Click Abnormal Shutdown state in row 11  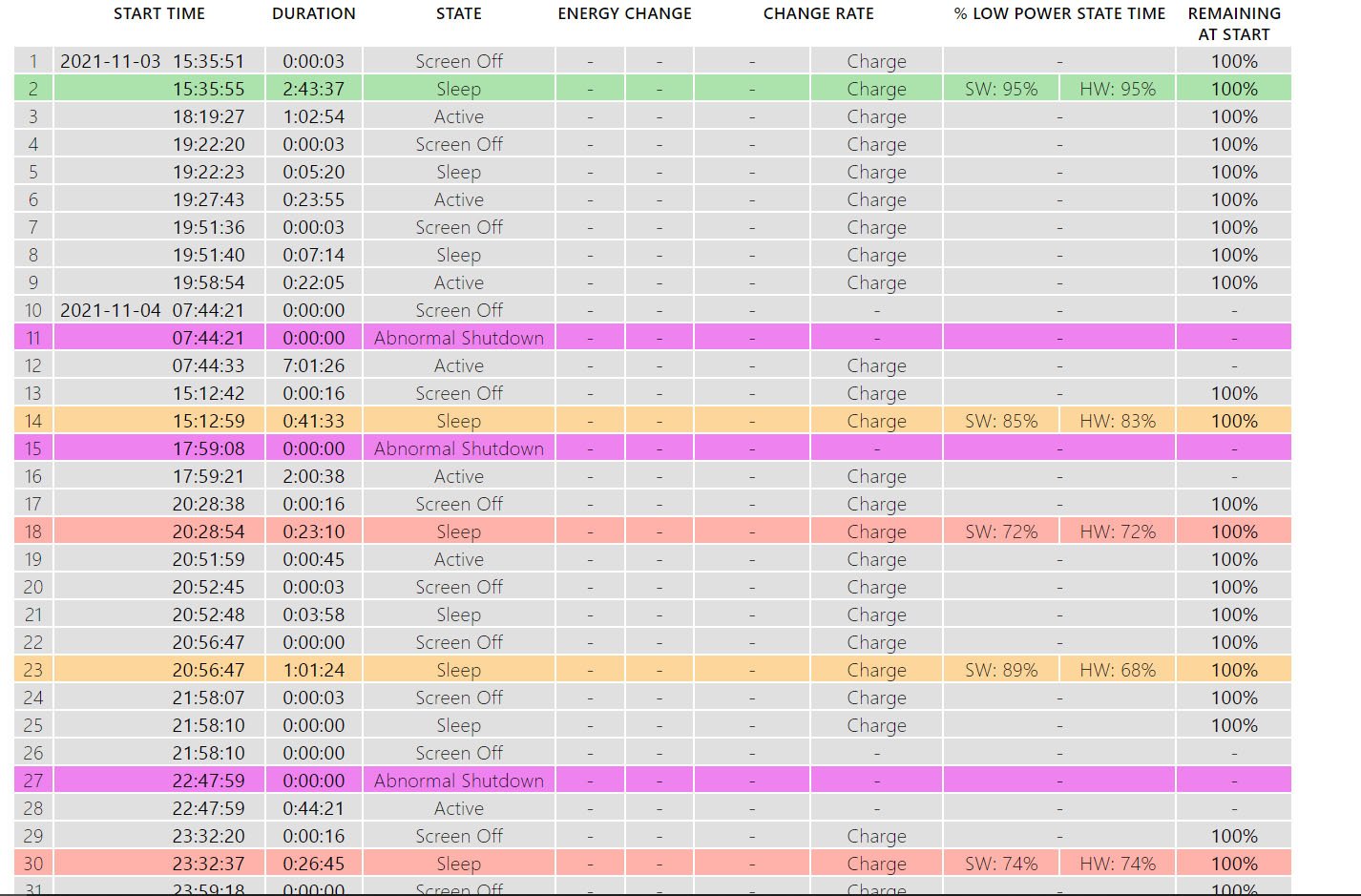(458, 338)
